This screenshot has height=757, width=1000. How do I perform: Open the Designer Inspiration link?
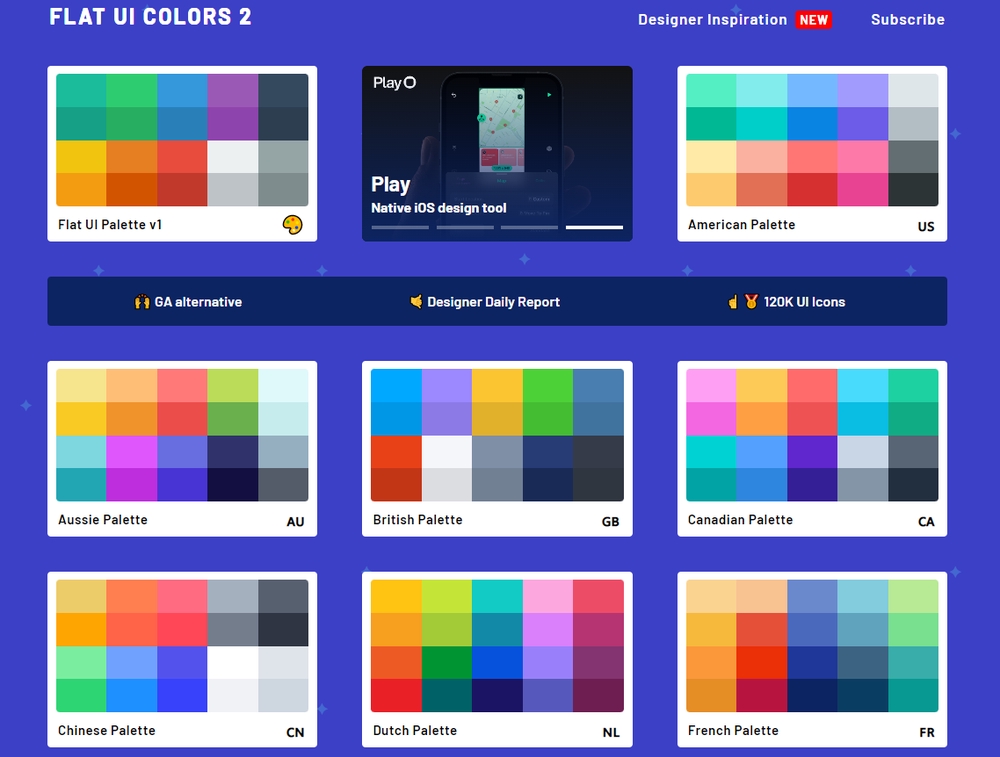712,19
